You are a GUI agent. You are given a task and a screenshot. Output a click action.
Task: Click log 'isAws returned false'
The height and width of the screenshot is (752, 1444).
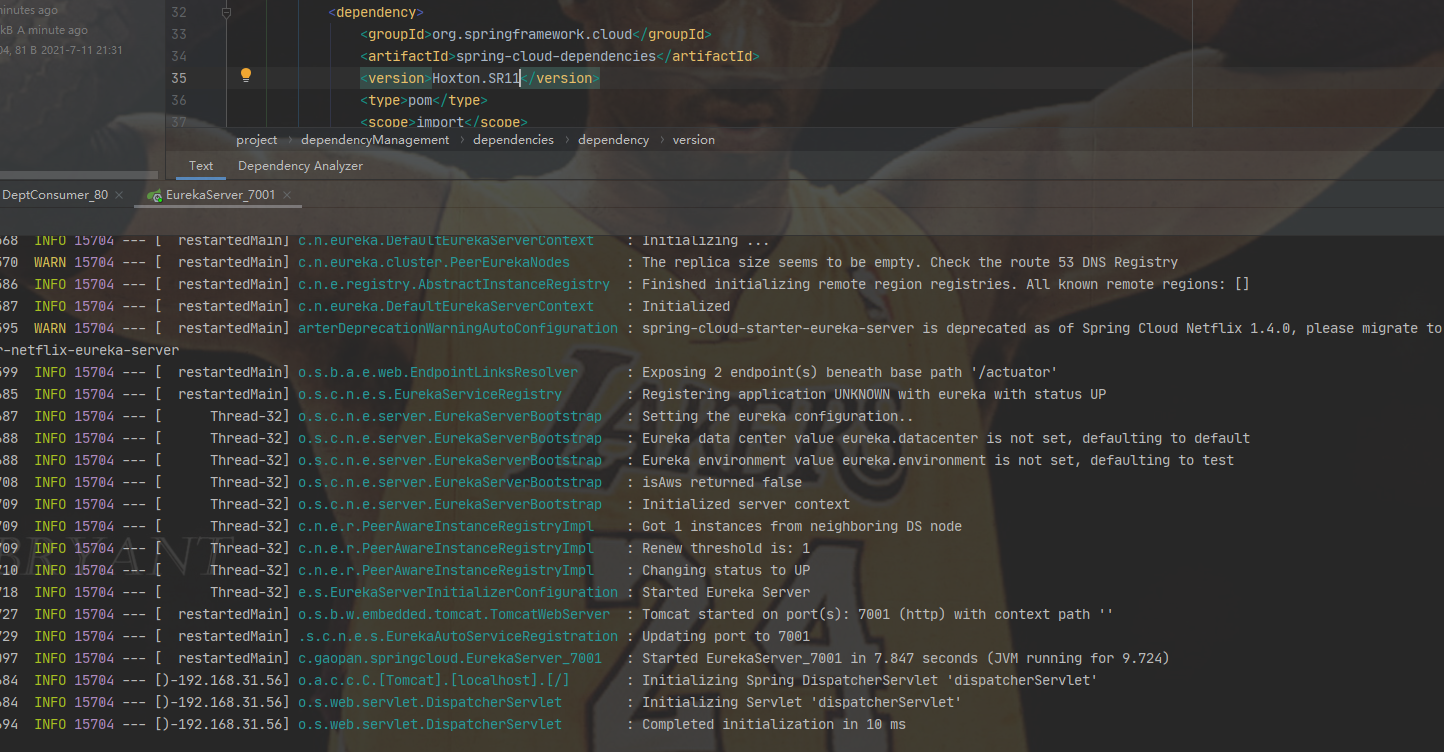tap(722, 482)
